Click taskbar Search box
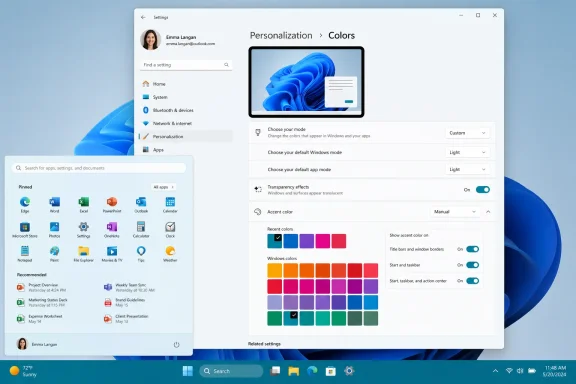The width and height of the screenshot is (576, 384). coord(231,371)
